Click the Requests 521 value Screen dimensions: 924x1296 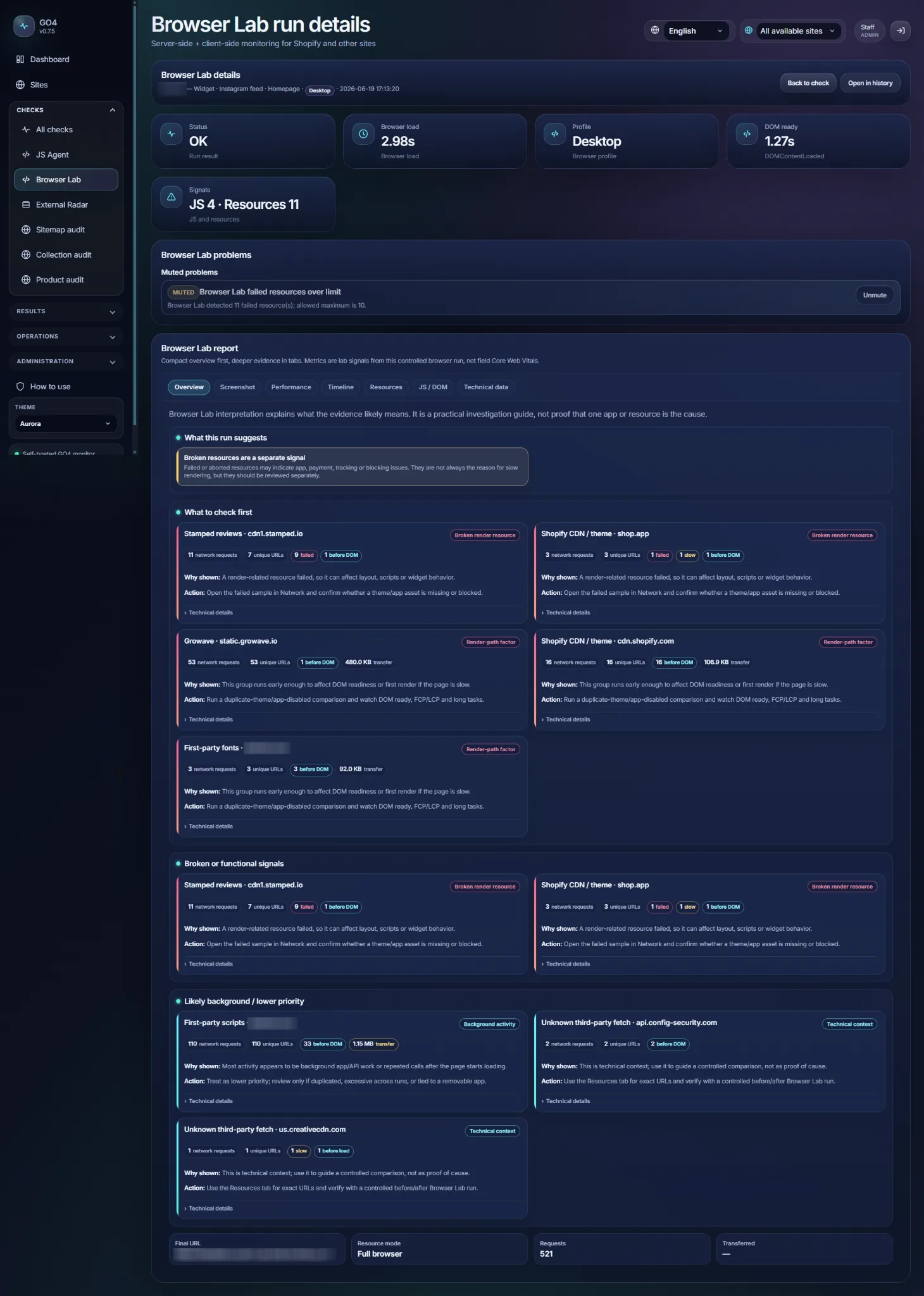coord(546,1254)
